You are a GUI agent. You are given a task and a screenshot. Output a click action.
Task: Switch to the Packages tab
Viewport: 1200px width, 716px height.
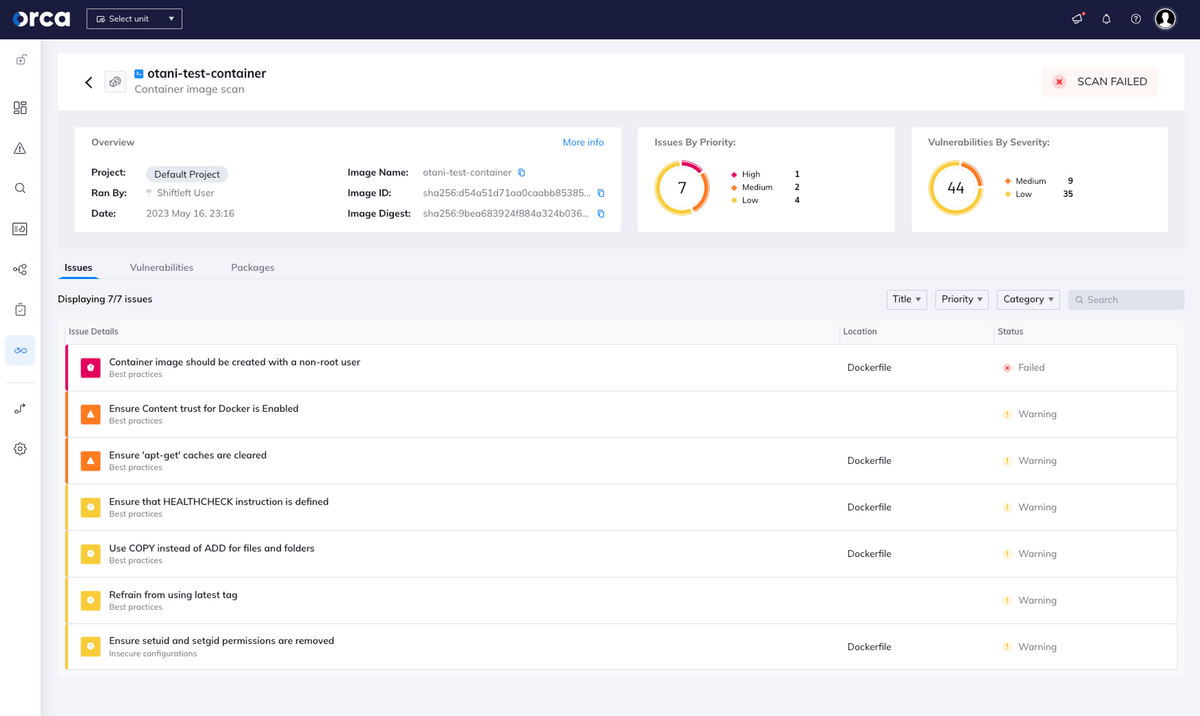coord(253,268)
